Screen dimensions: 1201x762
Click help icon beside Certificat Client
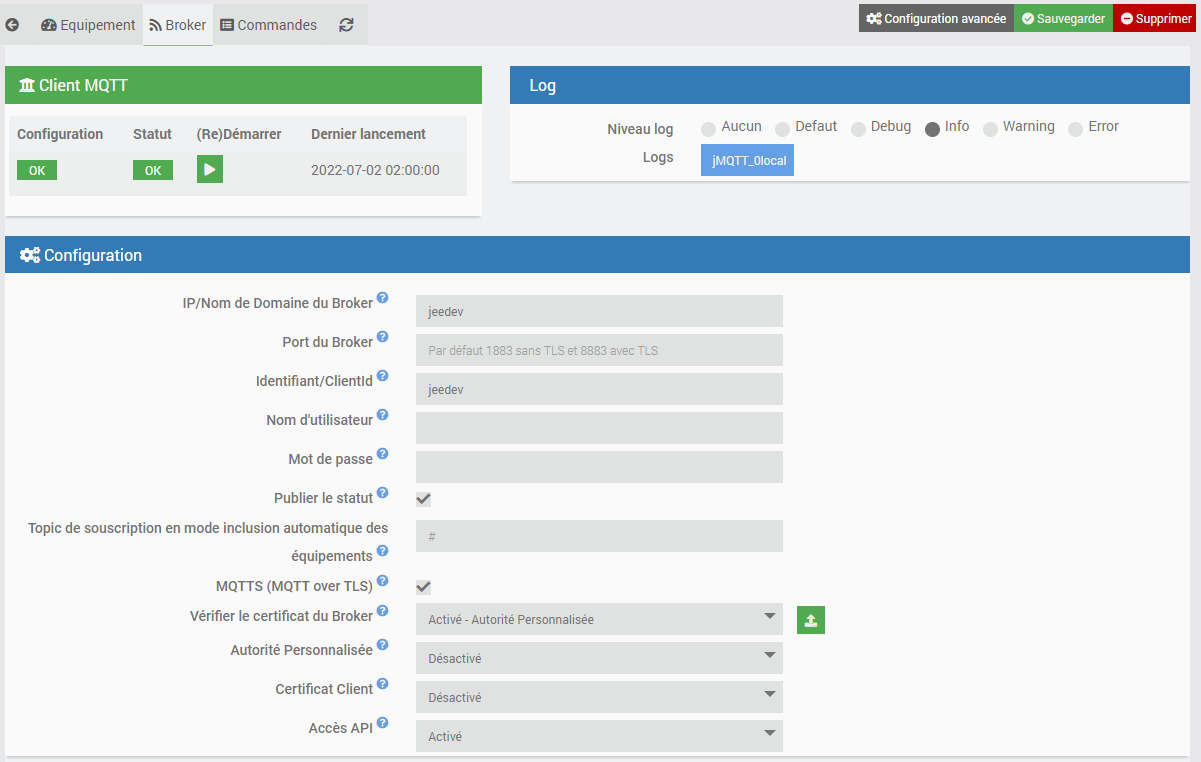tap(382, 685)
